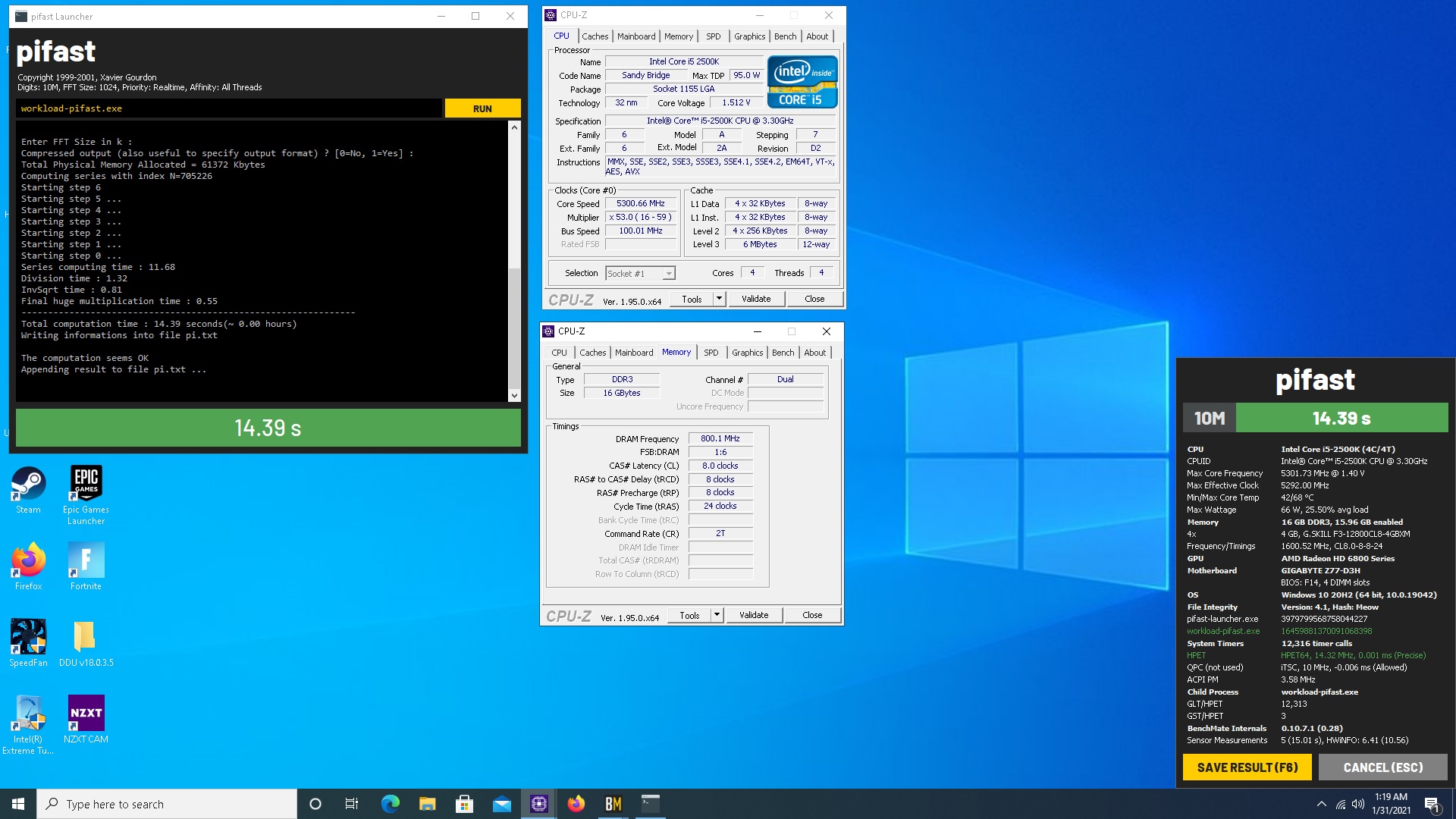This screenshot has width=1456, height=819.
Task: Click the DRAM Frequency value 800.1 MHz
Action: click(x=720, y=438)
